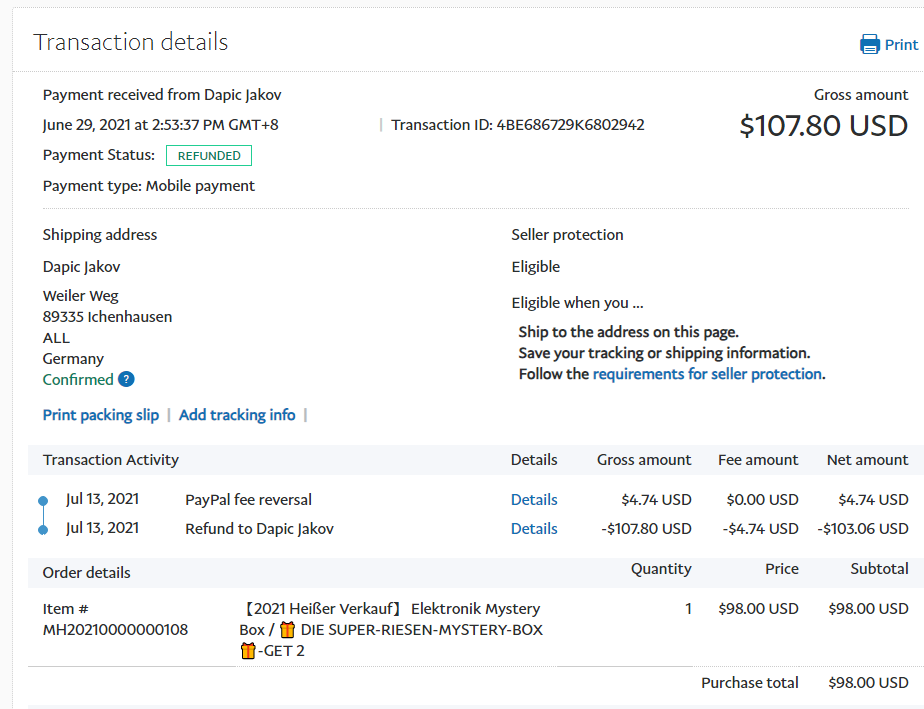The width and height of the screenshot is (924, 709).
Task: Click the Transaction Activity section header
Action: click(111, 460)
